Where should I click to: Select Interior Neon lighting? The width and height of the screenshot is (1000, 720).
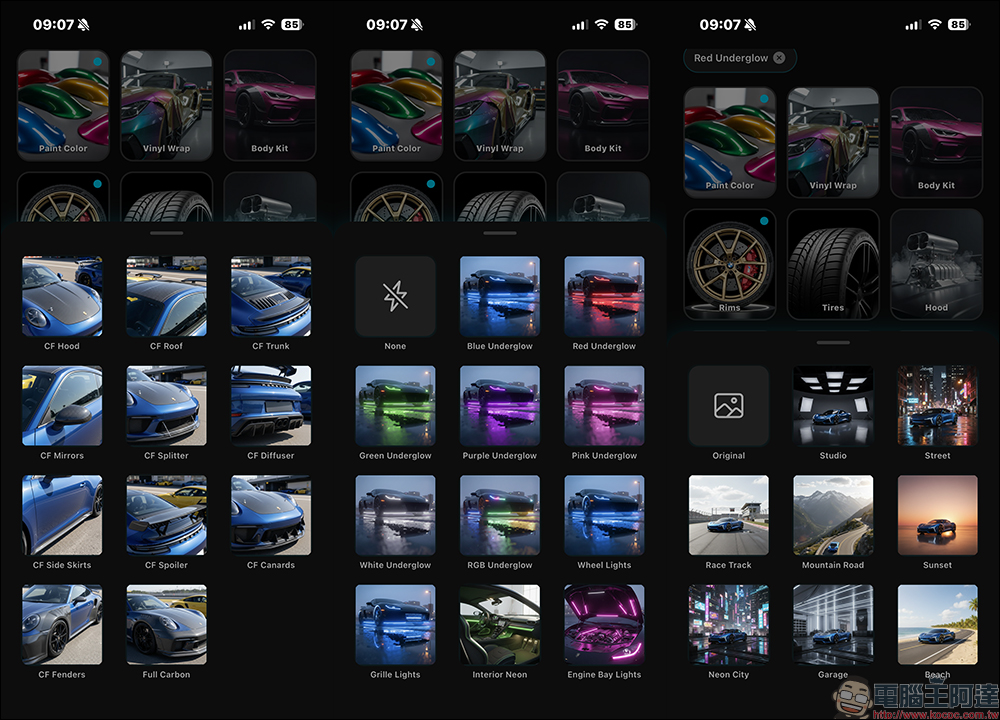(499, 624)
